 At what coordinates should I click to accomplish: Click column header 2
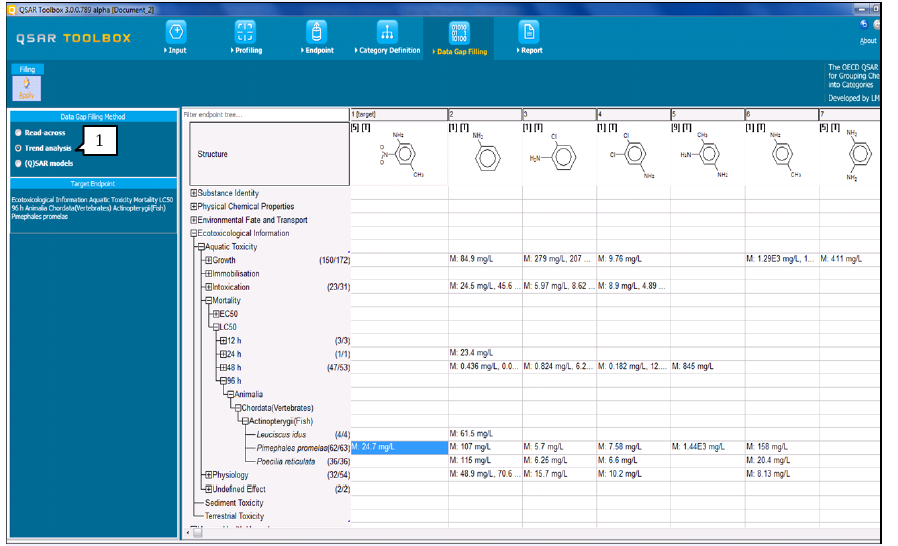point(485,115)
